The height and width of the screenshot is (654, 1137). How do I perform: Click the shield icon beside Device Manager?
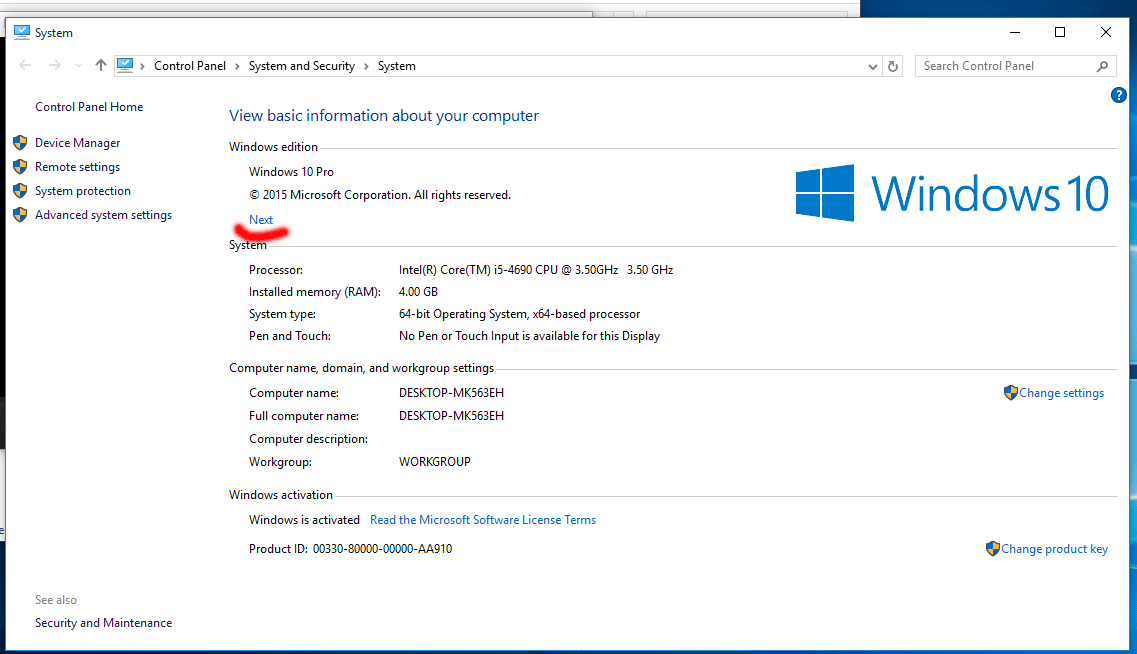[20, 143]
